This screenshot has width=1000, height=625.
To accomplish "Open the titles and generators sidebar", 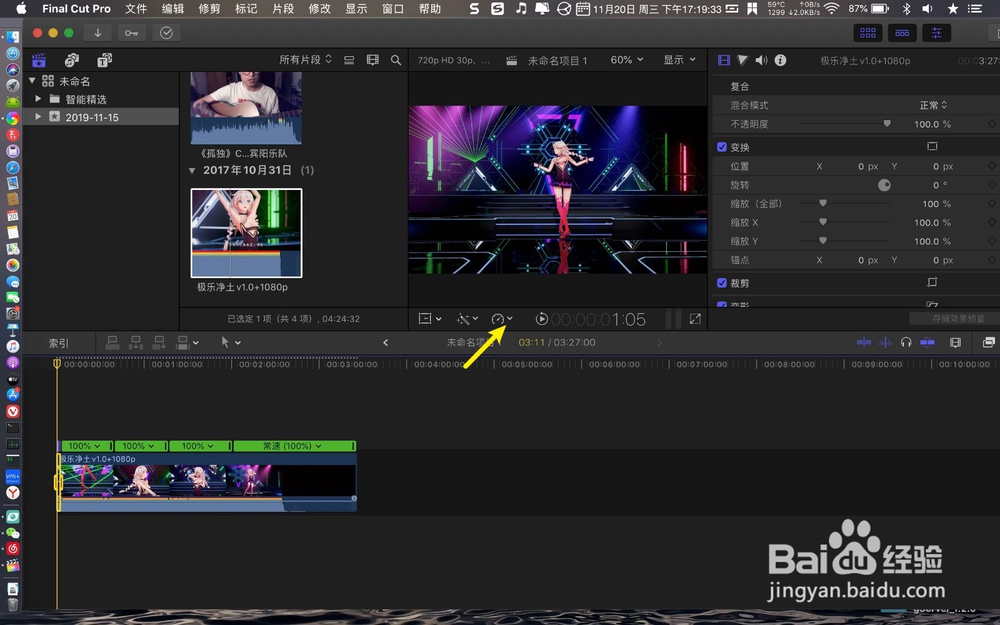I will [105, 60].
